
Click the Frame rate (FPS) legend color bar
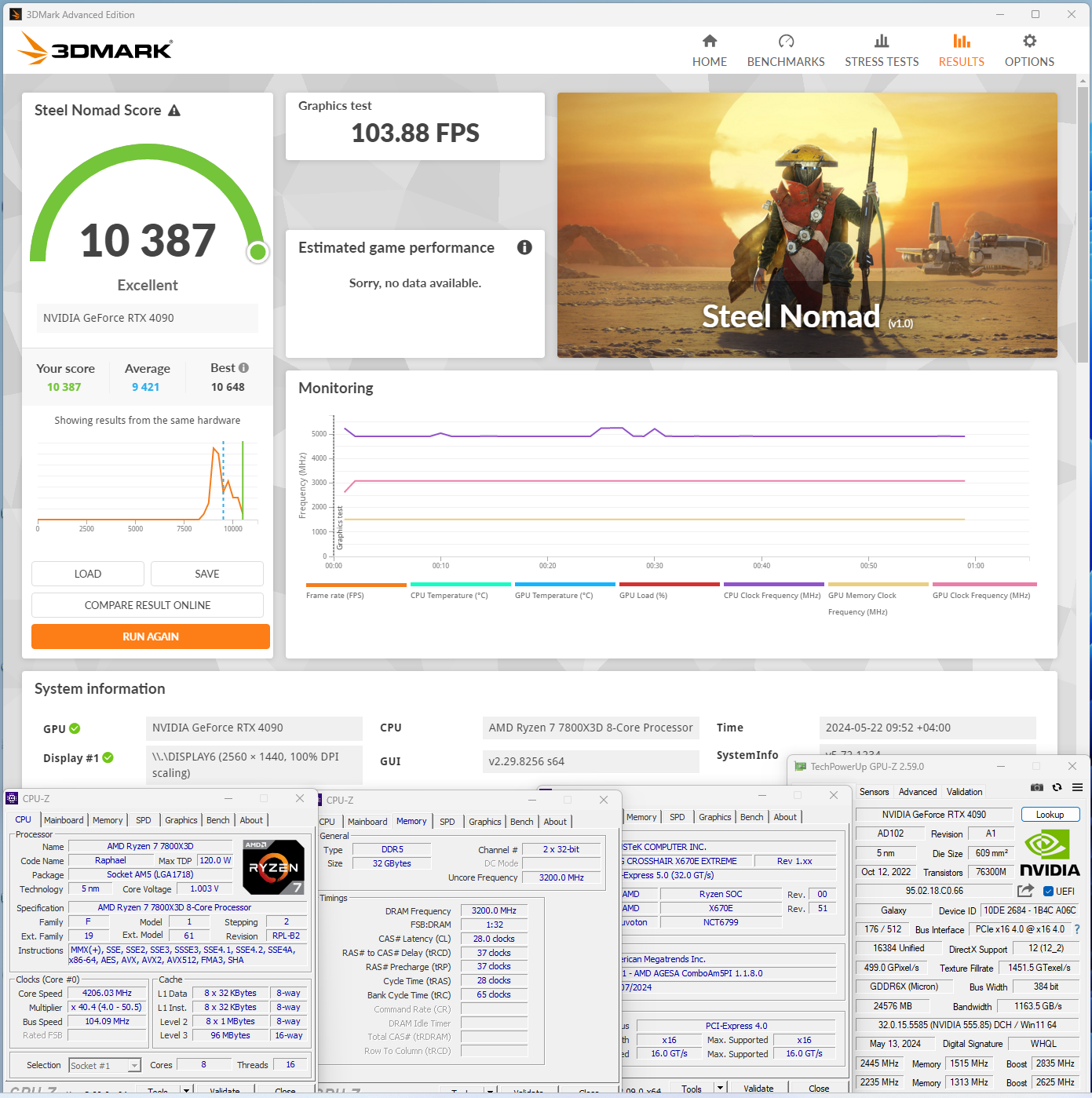[356, 584]
